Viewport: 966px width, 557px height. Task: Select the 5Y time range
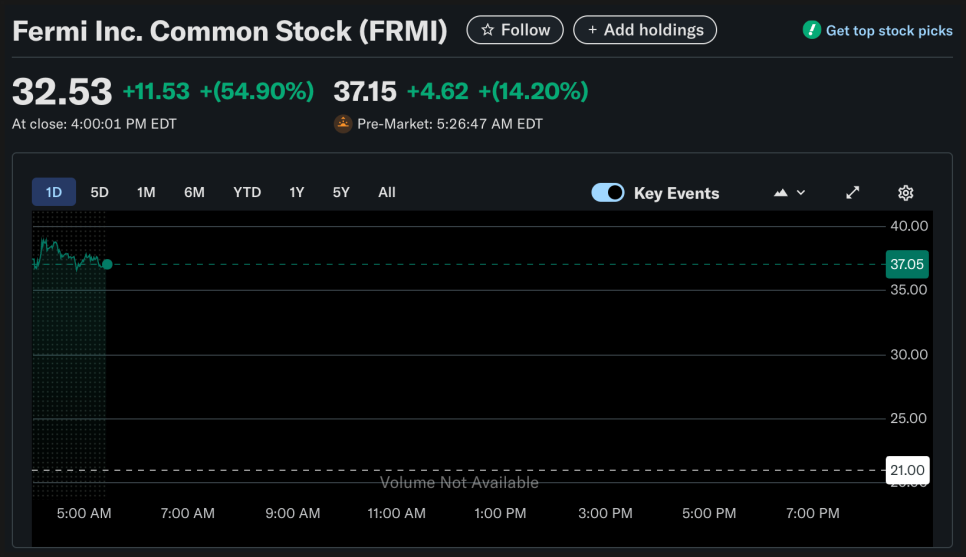click(341, 192)
